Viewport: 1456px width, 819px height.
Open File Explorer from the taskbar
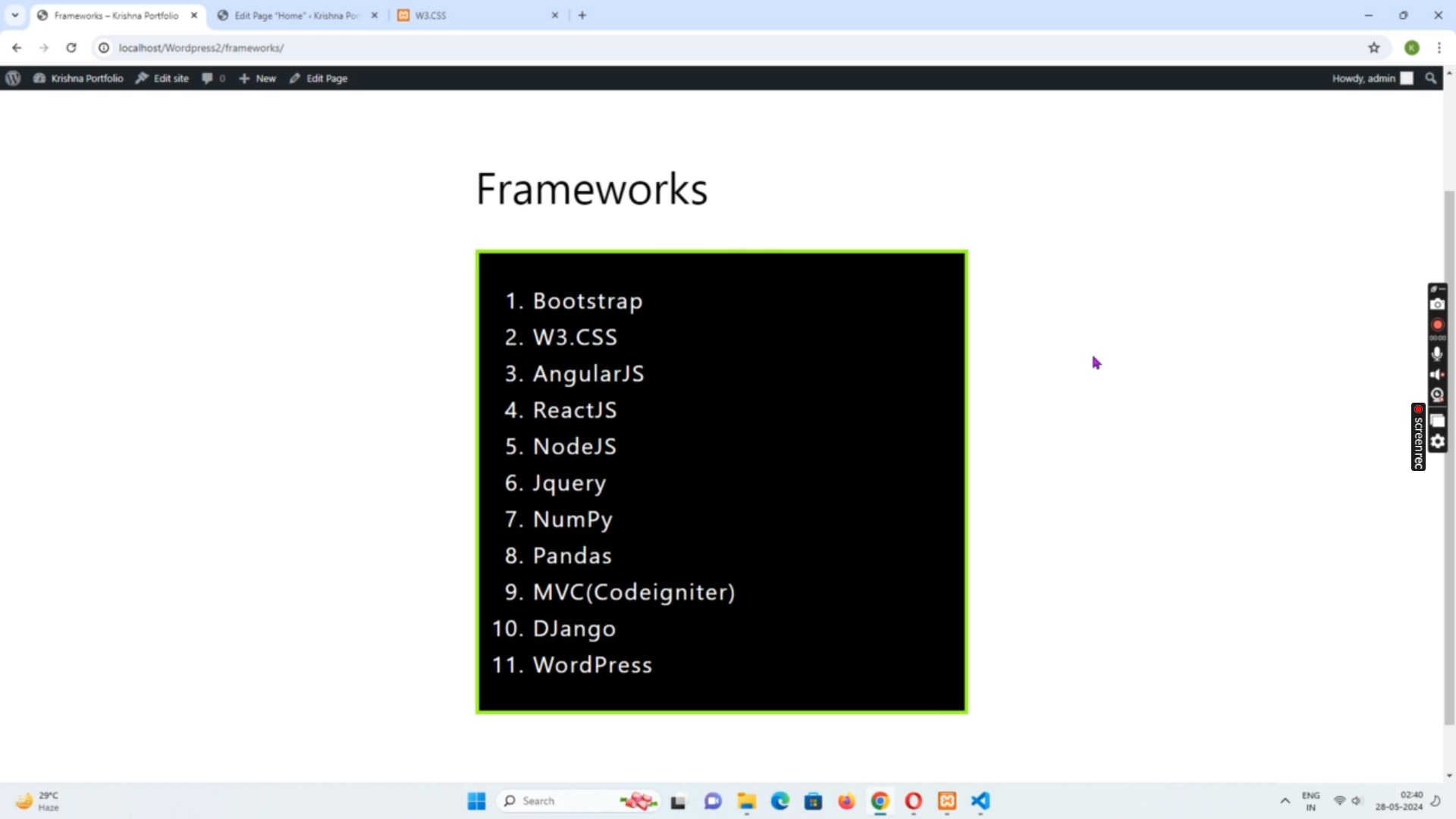(746, 801)
